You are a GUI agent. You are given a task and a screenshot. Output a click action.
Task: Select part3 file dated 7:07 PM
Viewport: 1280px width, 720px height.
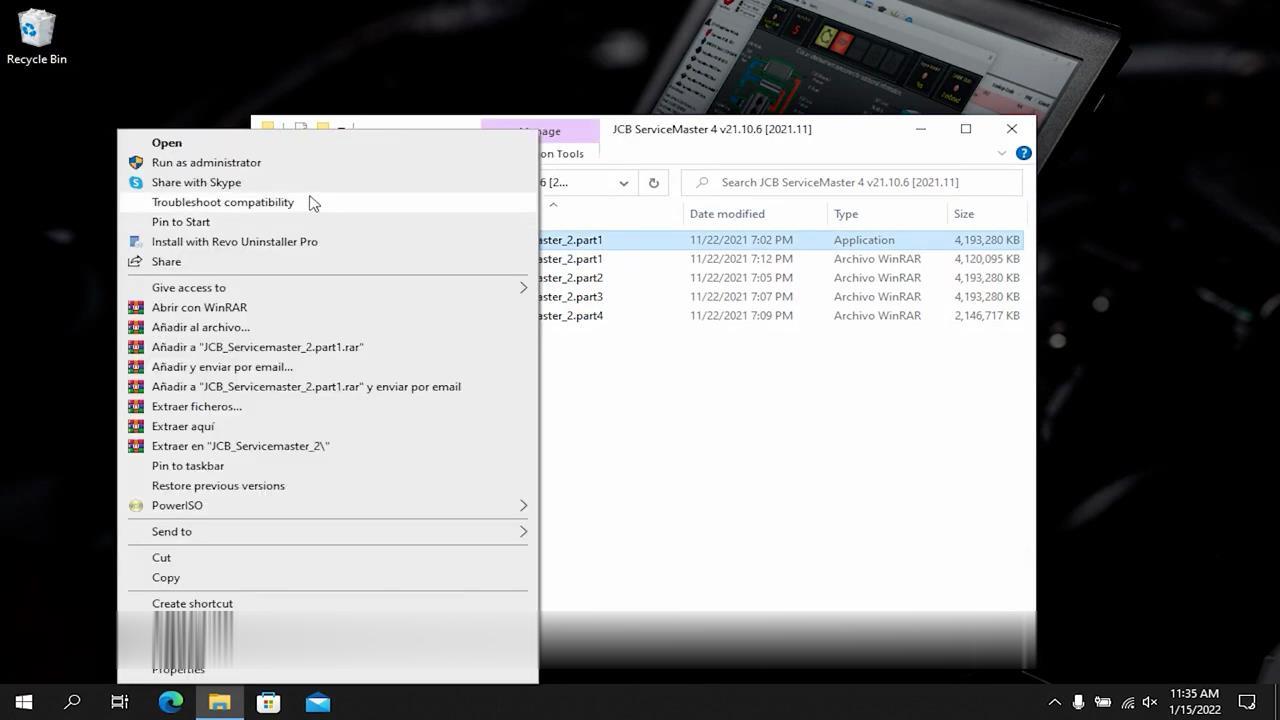pyautogui.click(x=780, y=297)
